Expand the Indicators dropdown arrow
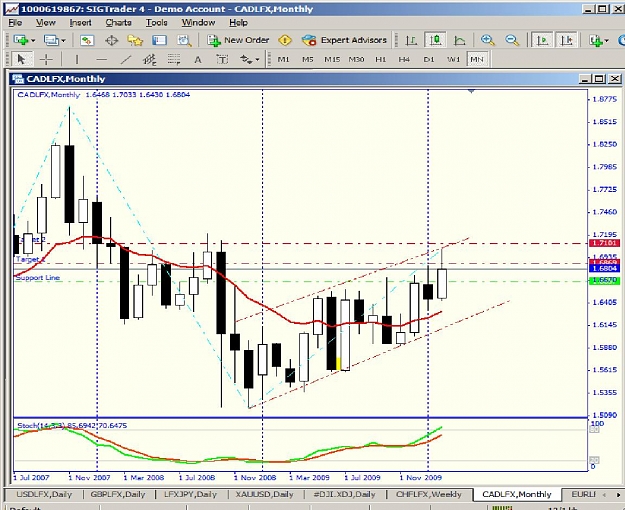 pos(607,41)
